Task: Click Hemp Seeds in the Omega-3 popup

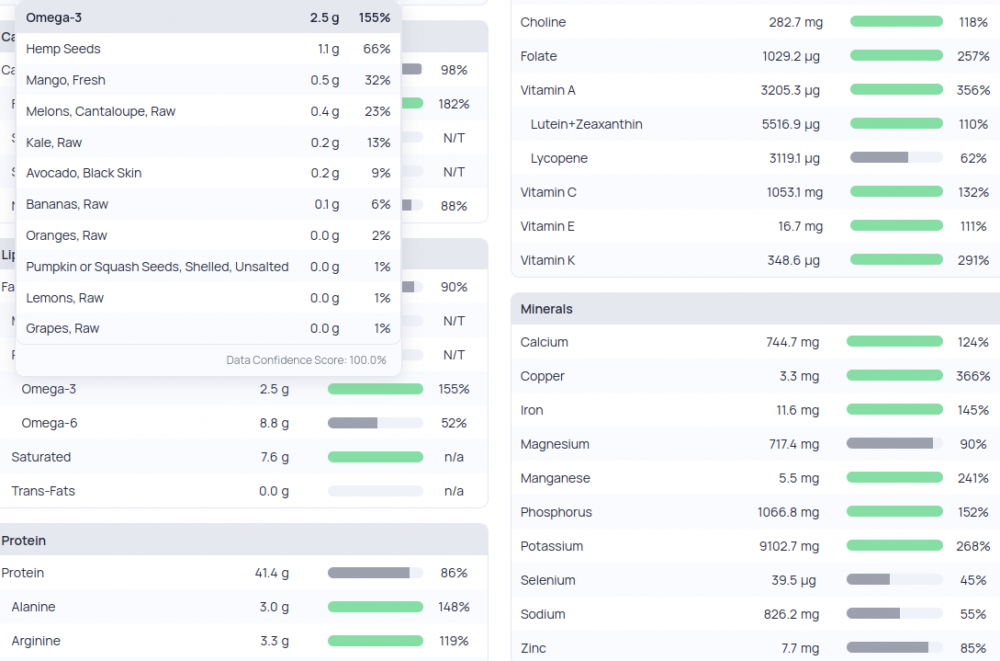Action: pos(63,49)
